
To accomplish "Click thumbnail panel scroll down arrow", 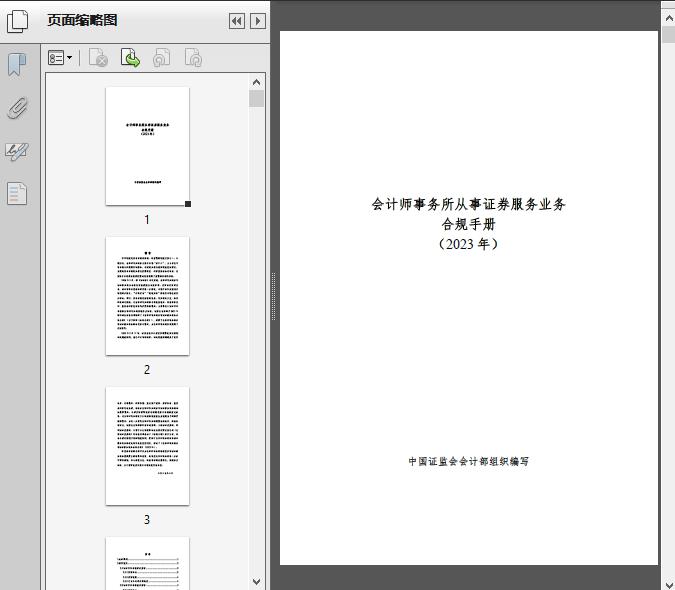I will coord(257,582).
